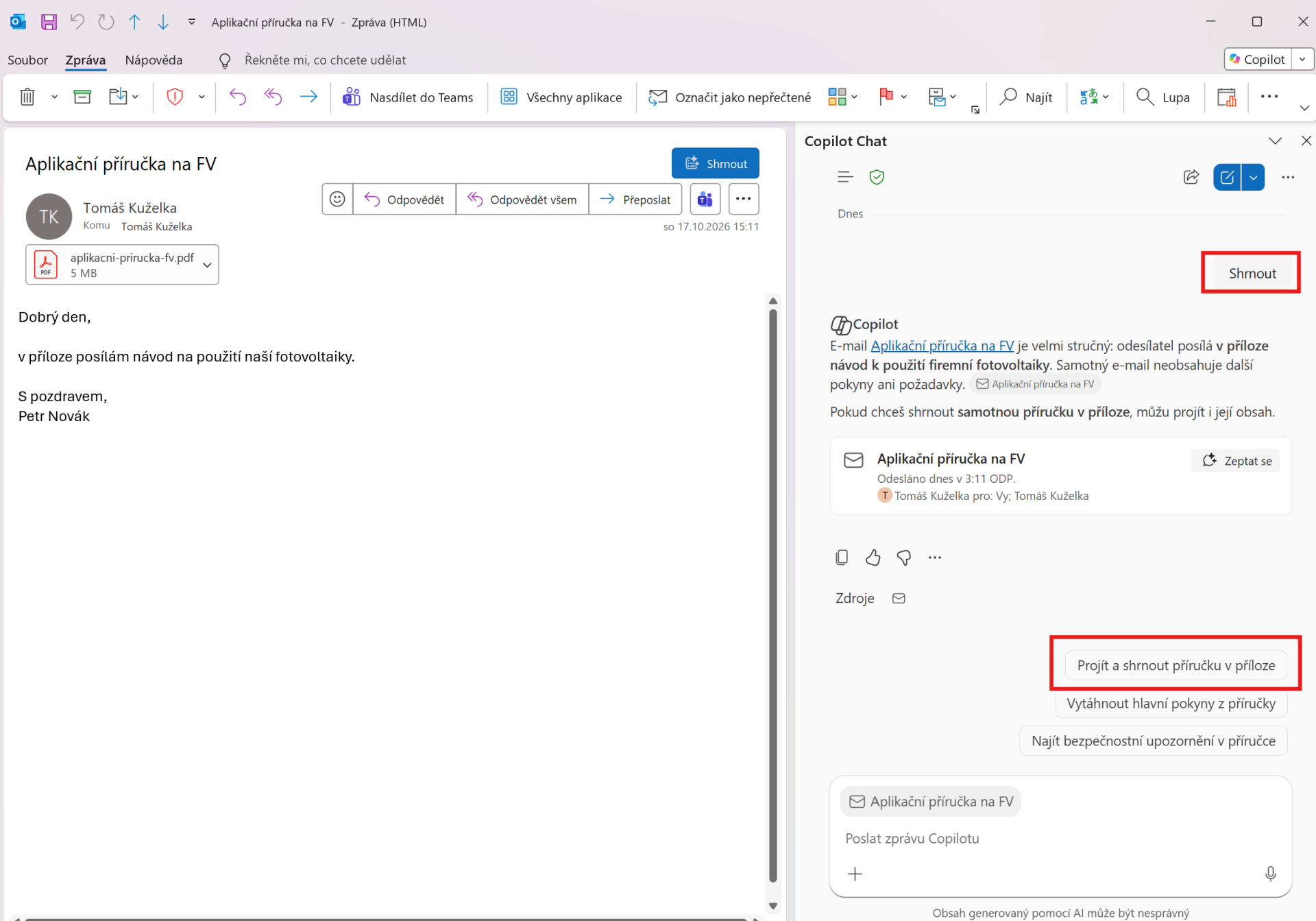Screen dimensions: 1316x921
Task: Open the Copilot chat list hamburger icon
Action: click(x=845, y=177)
